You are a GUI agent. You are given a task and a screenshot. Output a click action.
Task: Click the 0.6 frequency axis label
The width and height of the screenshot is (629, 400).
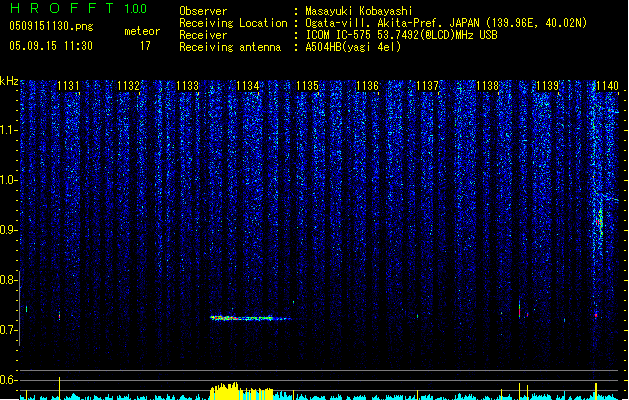(x=8, y=380)
